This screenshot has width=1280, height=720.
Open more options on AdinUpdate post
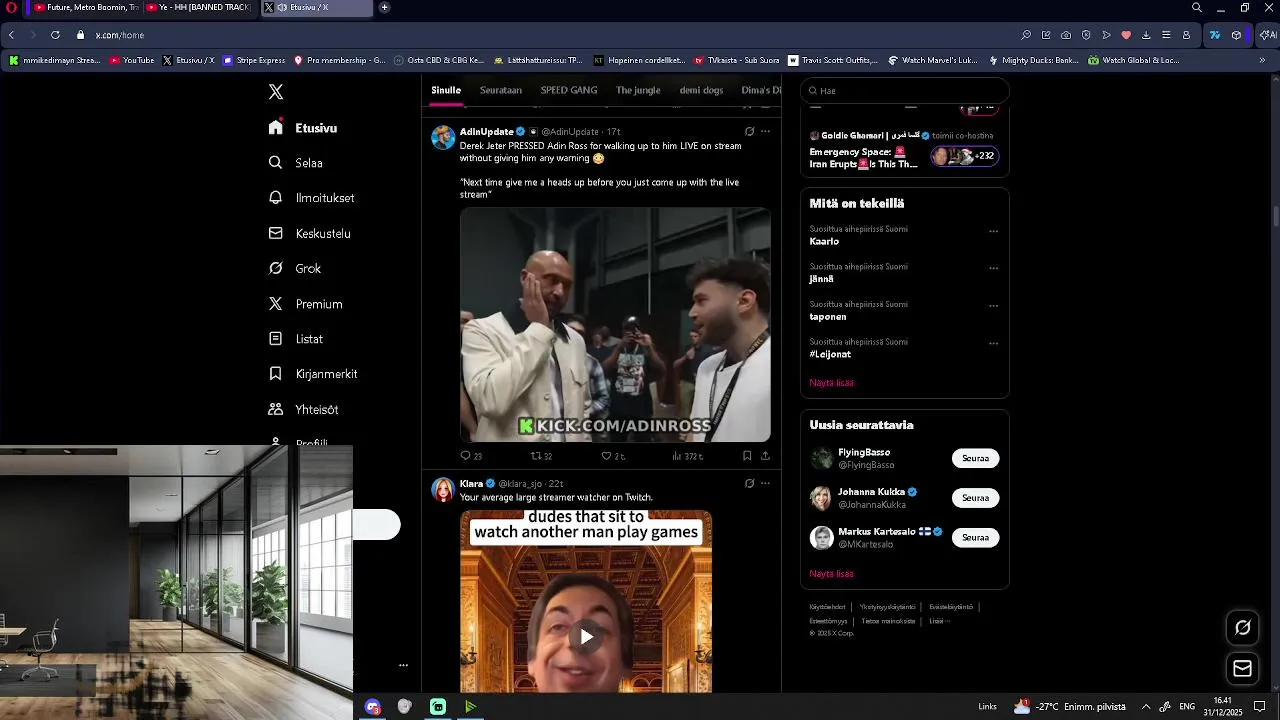coord(765,131)
